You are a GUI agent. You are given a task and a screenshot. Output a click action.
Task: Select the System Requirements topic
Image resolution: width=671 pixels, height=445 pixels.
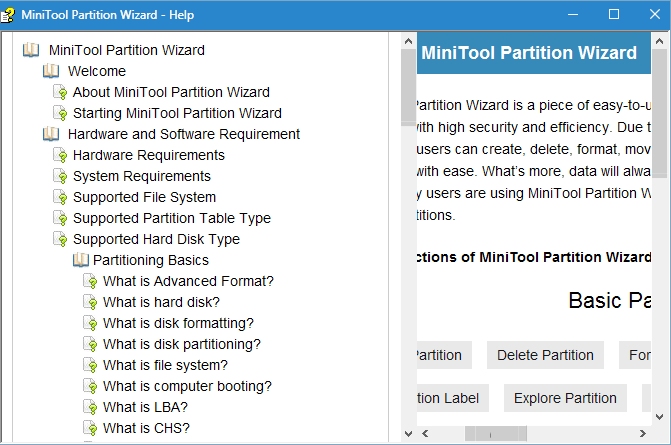(141, 176)
